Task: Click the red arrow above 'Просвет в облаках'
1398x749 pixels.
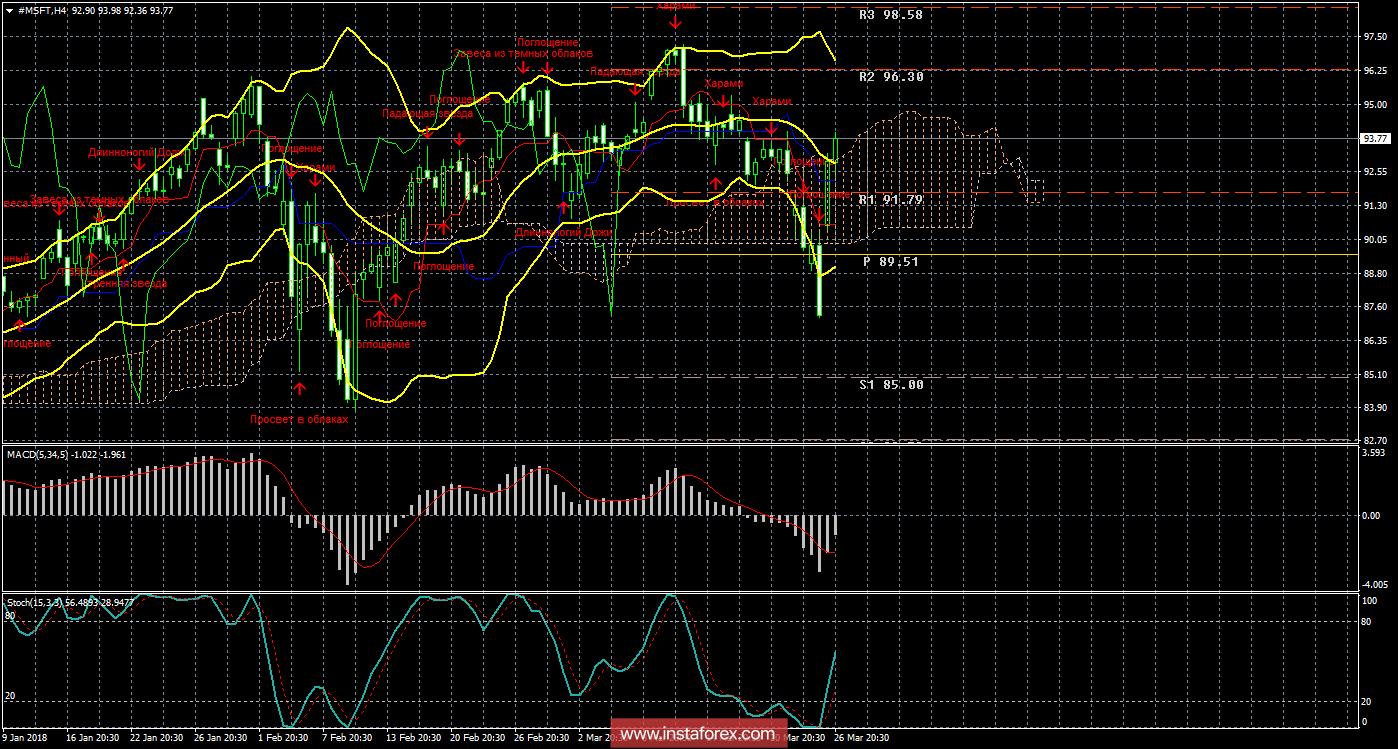Action: 299,385
